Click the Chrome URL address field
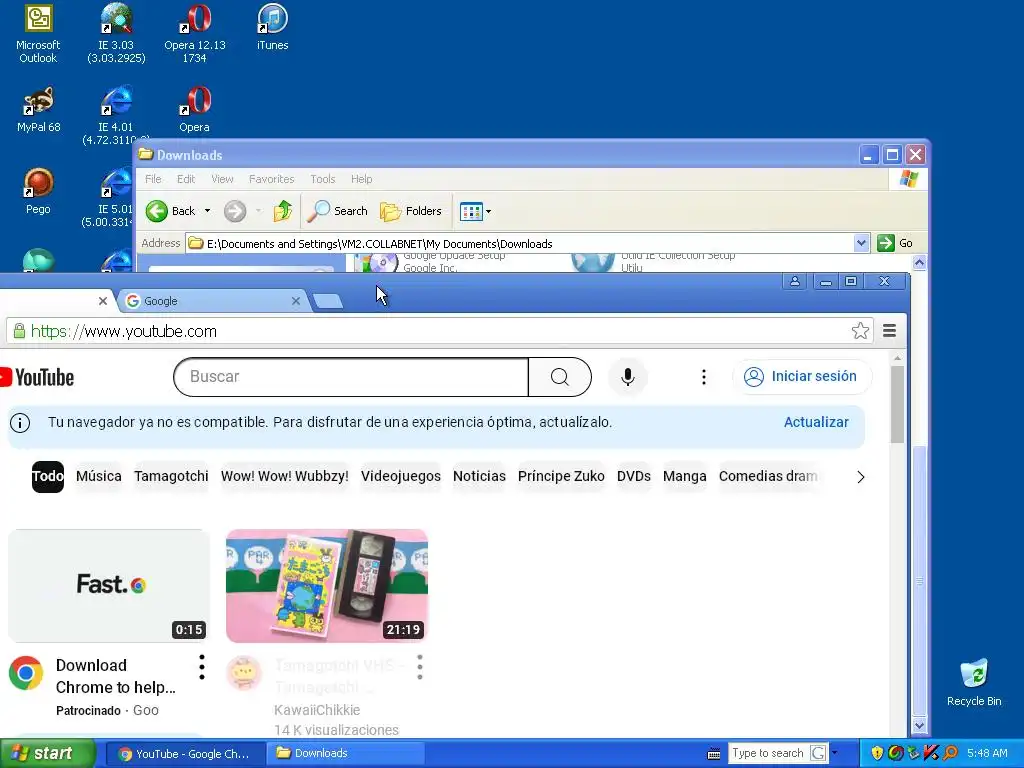1024x768 pixels. coord(438,331)
